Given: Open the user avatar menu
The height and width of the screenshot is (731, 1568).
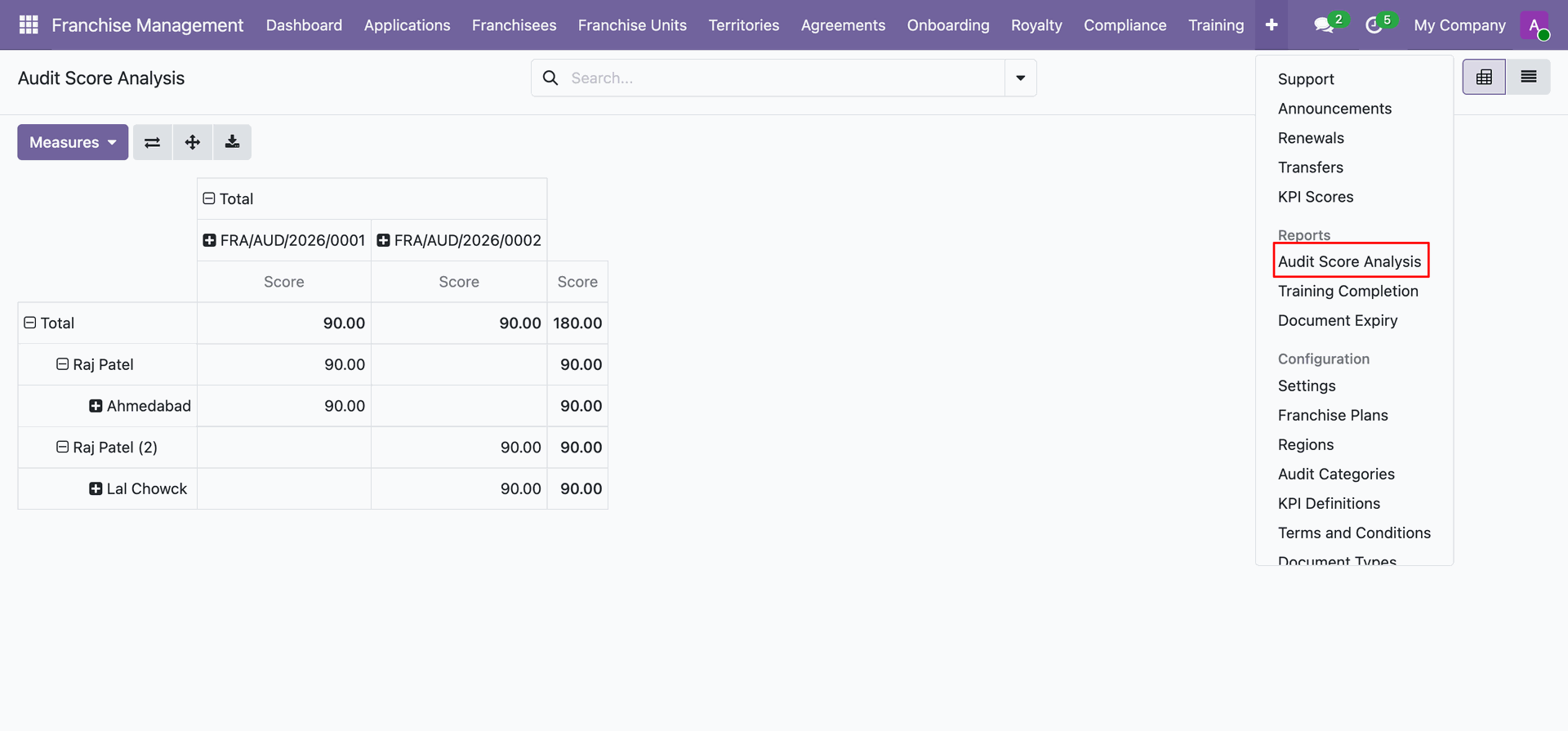Looking at the screenshot, I should (x=1535, y=25).
